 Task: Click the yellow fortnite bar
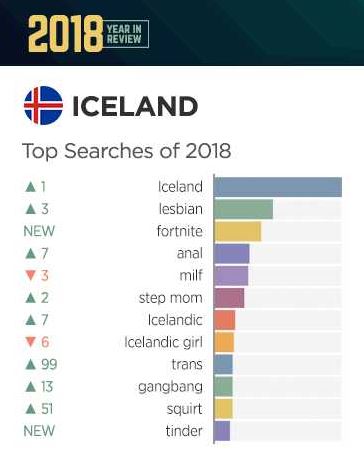[x=238, y=231]
